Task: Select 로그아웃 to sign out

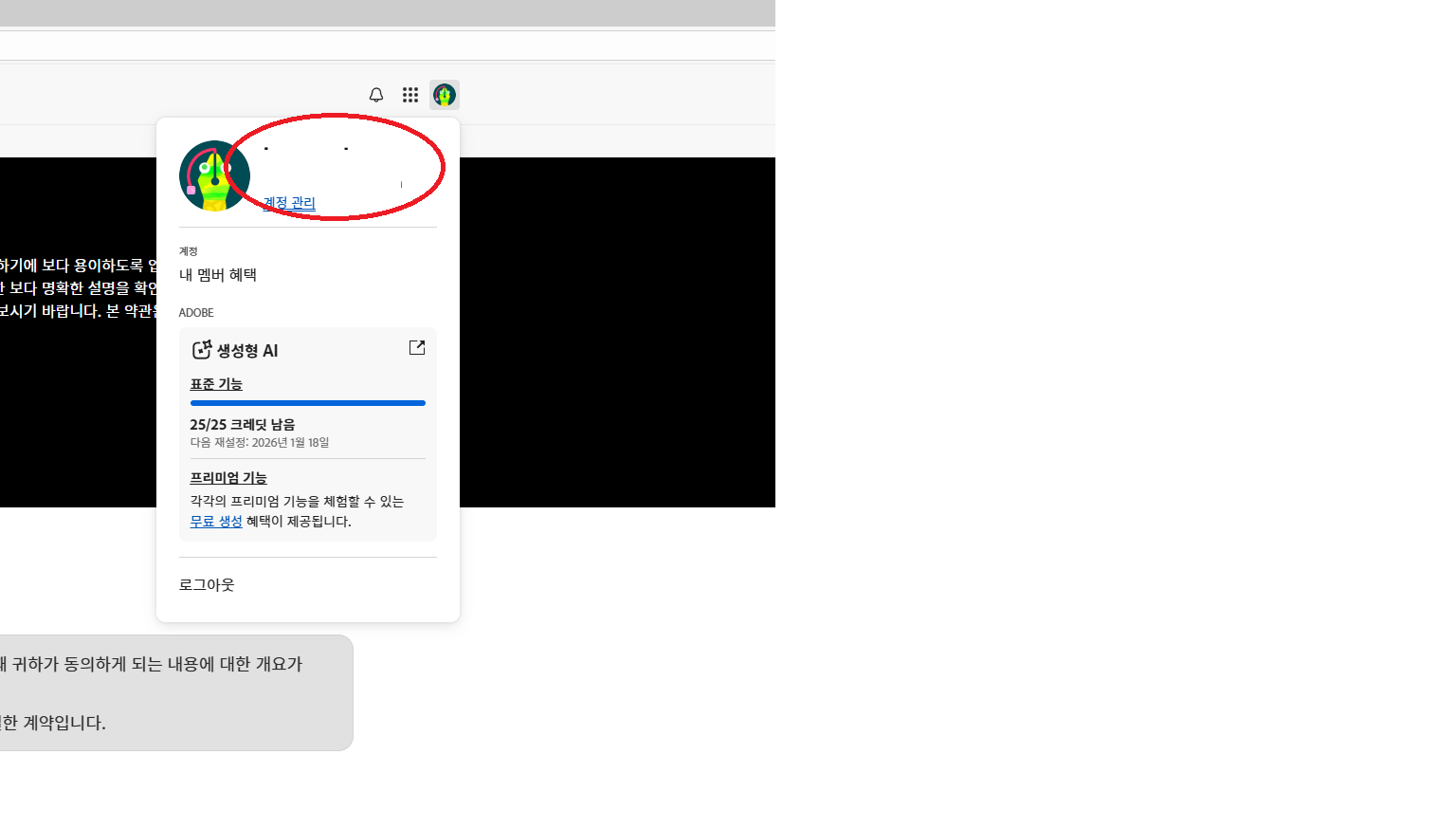Action: (207, 585)
